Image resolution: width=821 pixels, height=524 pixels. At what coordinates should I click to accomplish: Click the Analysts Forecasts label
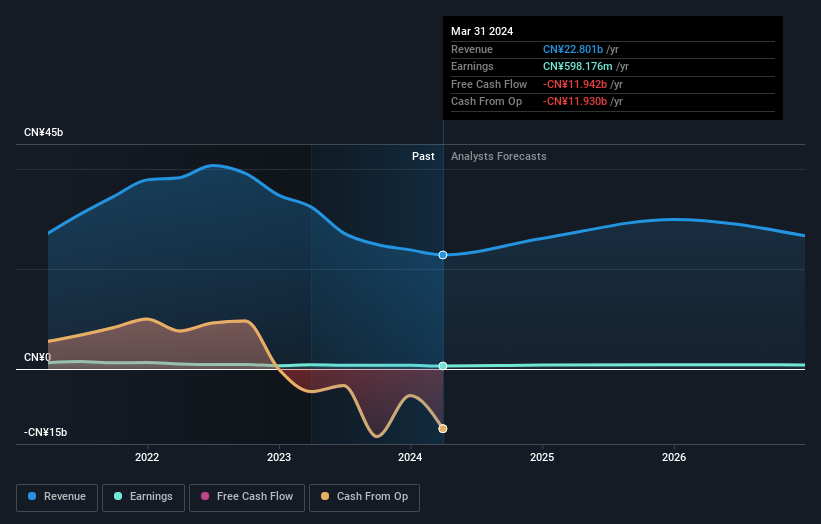coord(498,156)
